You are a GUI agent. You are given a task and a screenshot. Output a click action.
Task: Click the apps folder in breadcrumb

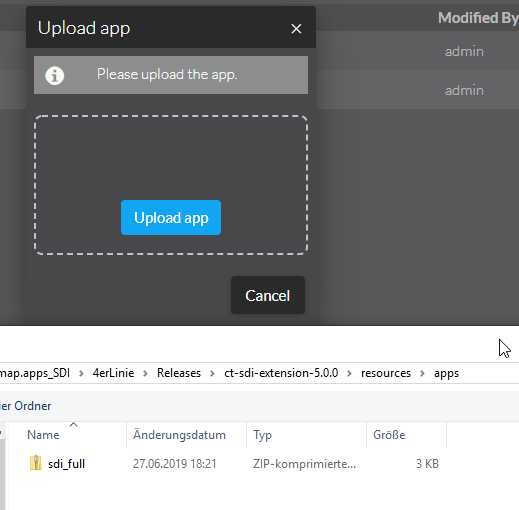tap(446, 373)
